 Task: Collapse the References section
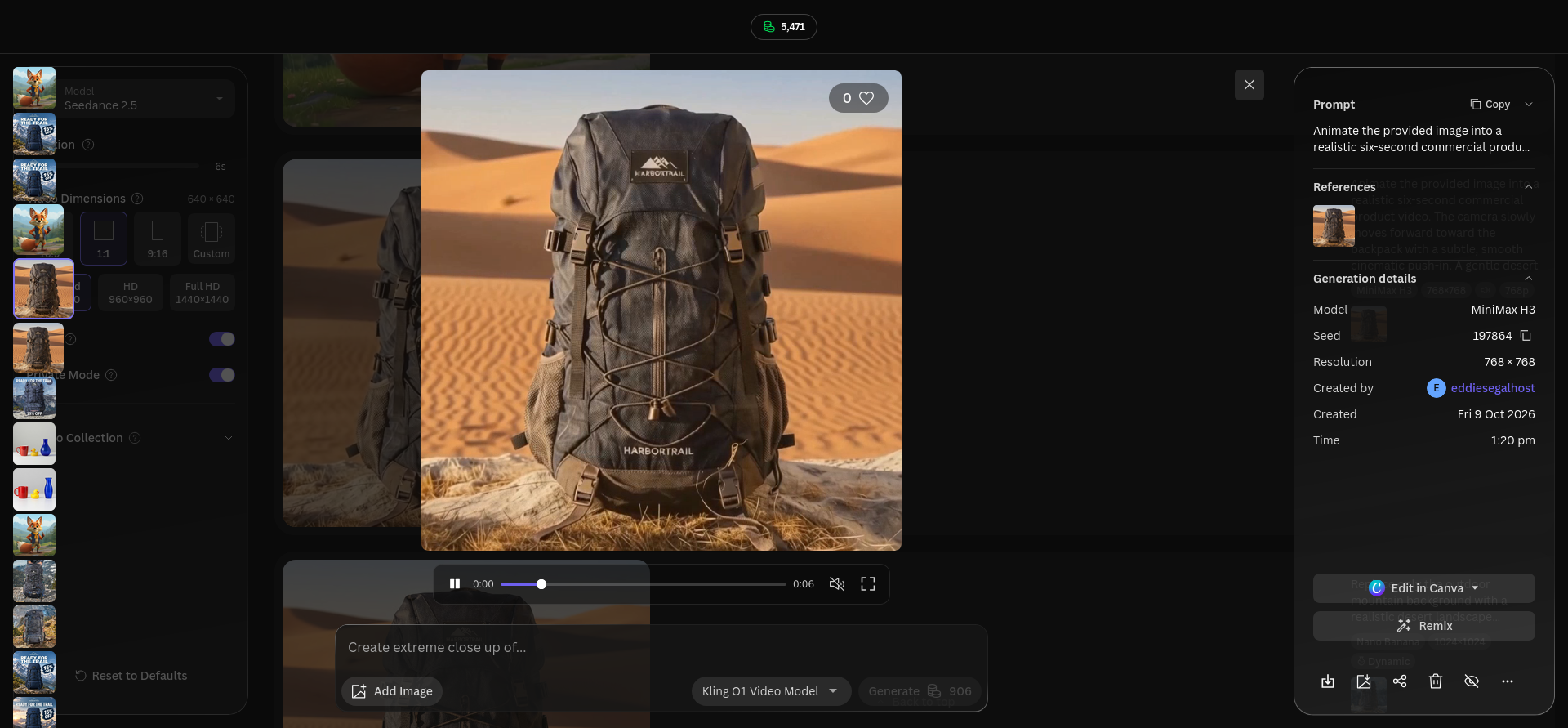pyautogui.click(x=1529, y=187)
